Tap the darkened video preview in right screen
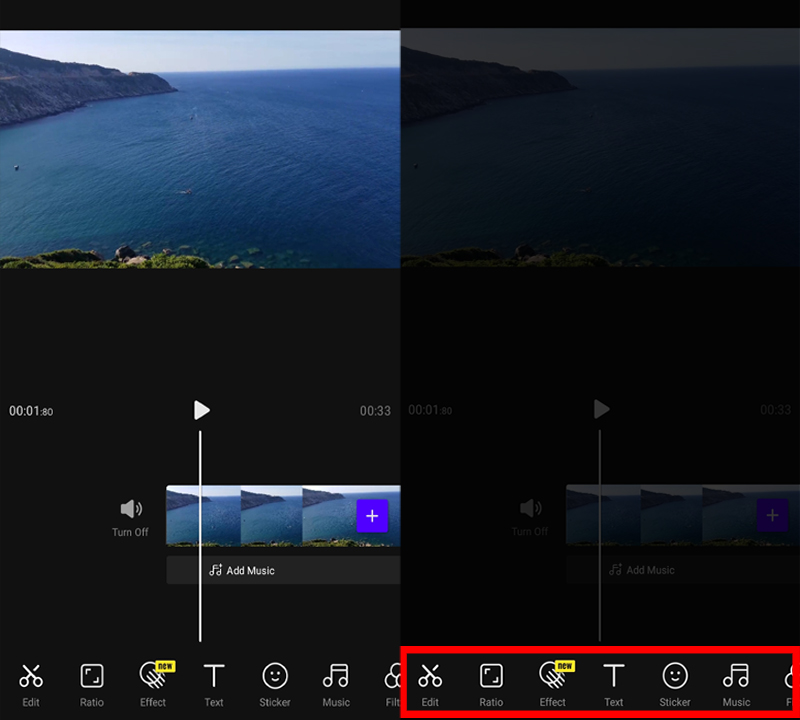The image size is (800, 720). 601,148
